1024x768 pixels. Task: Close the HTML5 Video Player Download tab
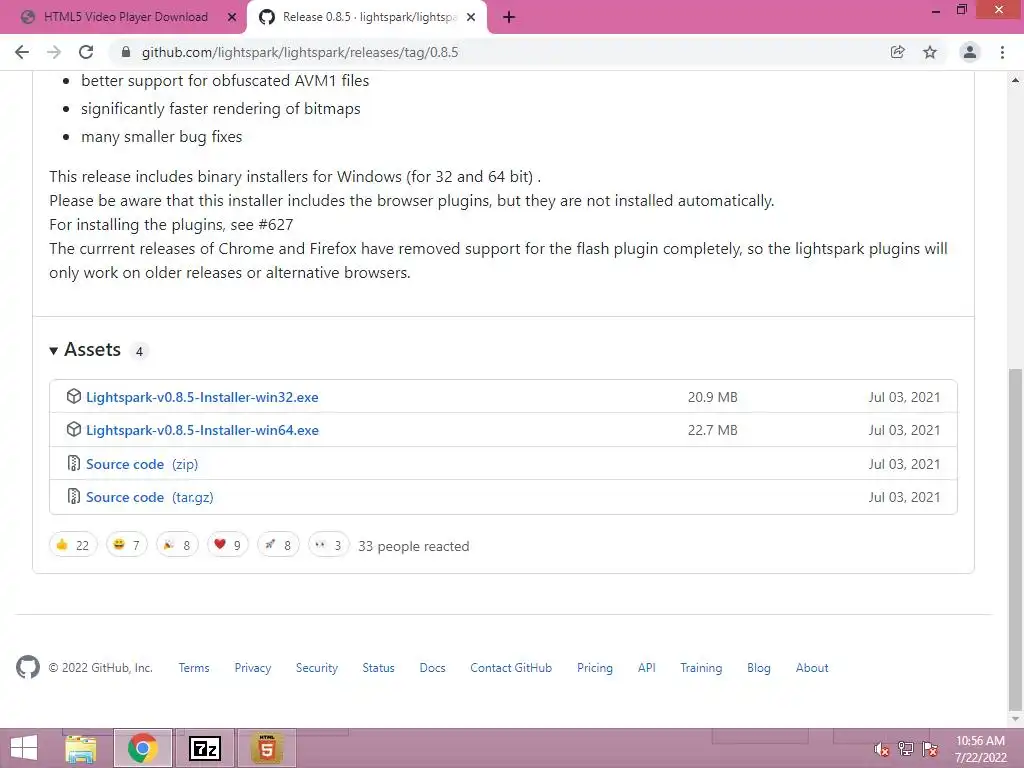tap(232, 18)
